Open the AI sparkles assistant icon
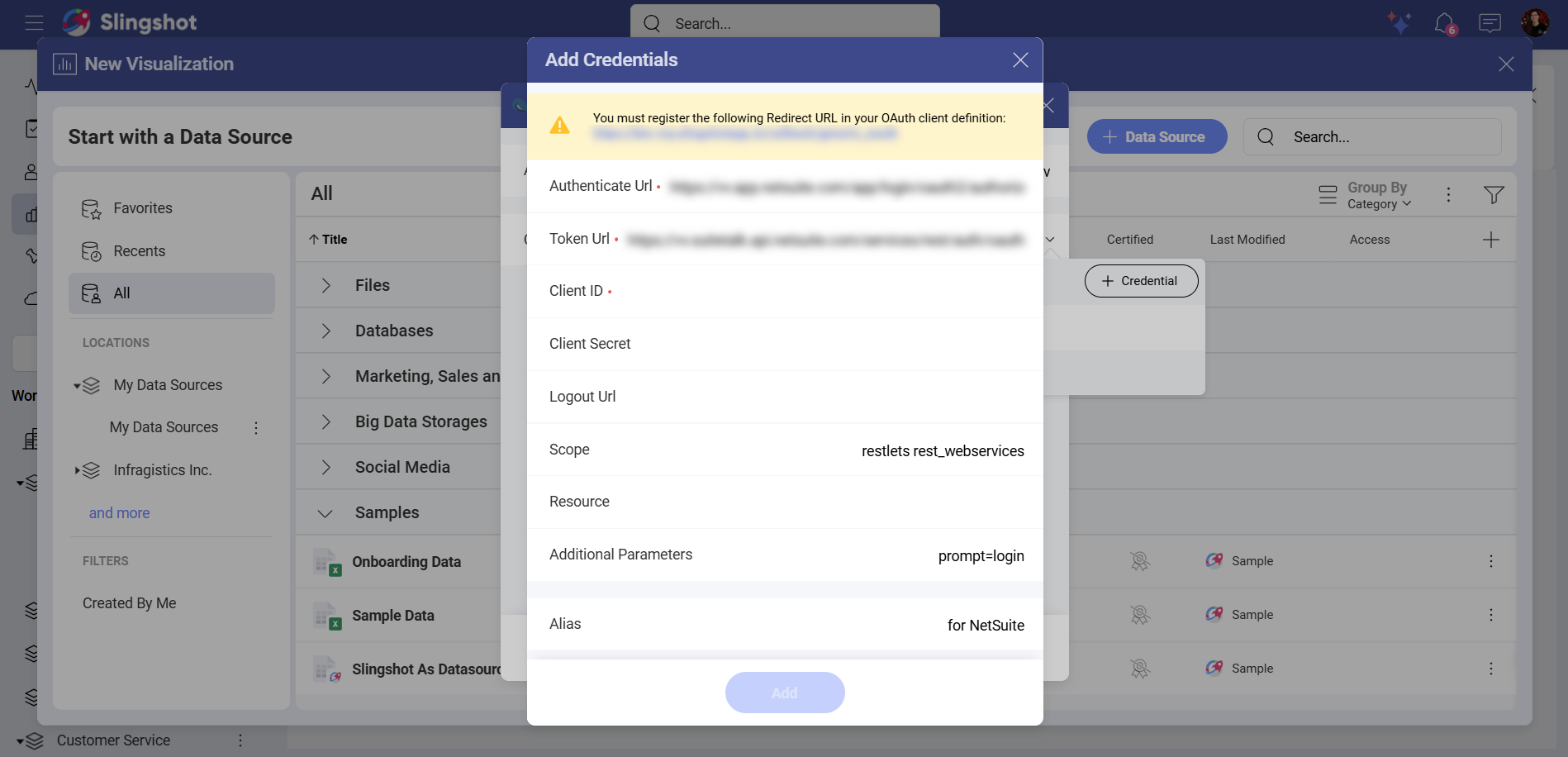Image resolution: width=1568 pixels, height=757 pixels. (1399, 22)
